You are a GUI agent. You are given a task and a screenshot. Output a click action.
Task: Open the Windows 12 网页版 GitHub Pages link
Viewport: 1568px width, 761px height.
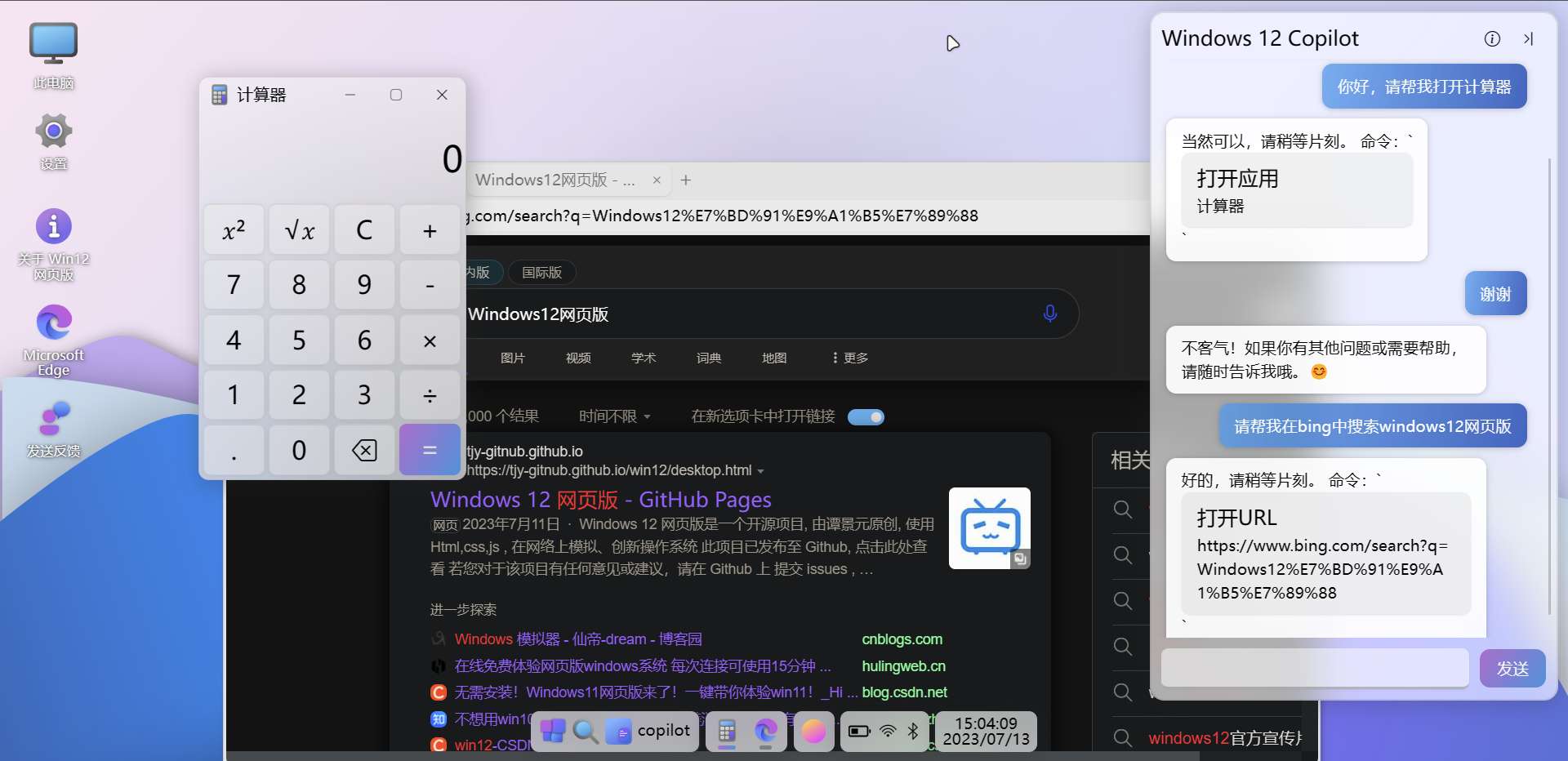pyautogui.click(x=600, y=499)
